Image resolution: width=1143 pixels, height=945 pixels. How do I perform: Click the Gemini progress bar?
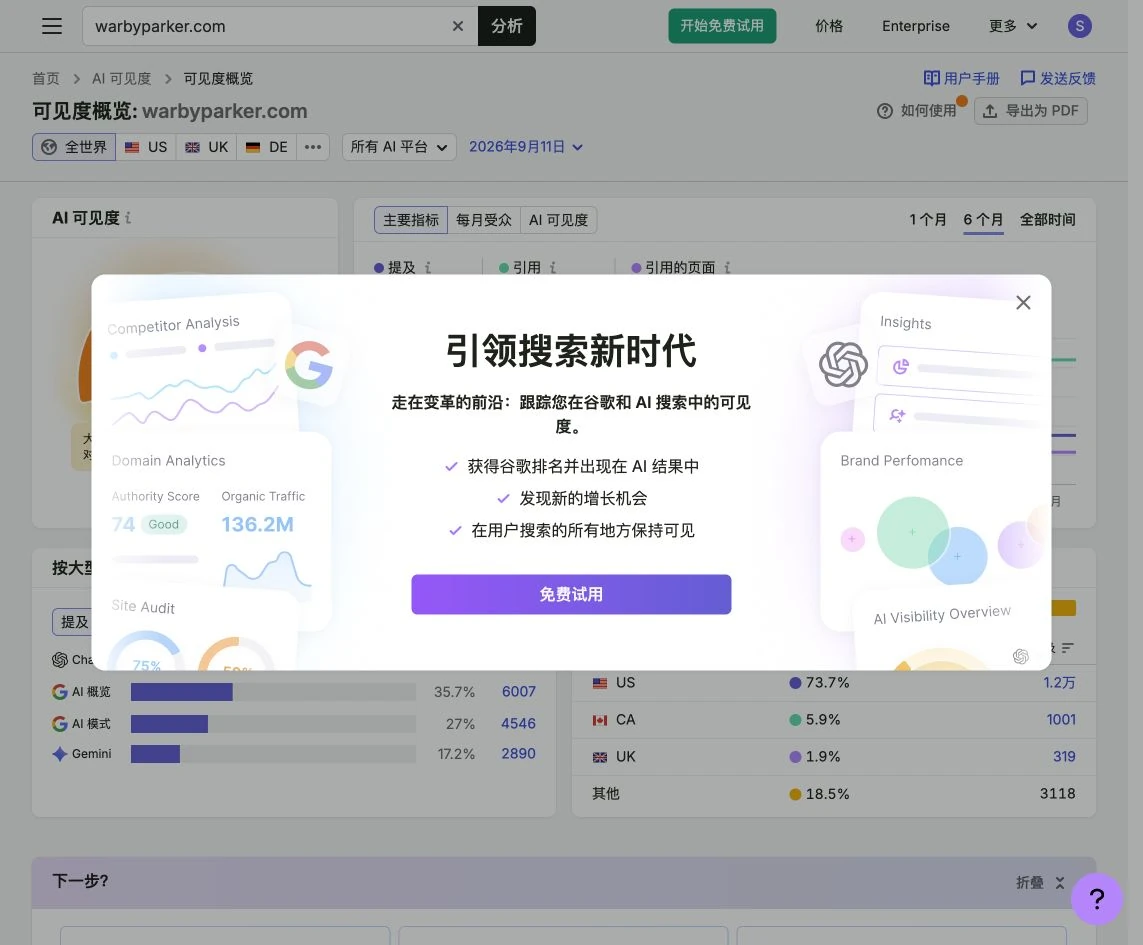tap(273, 754)
